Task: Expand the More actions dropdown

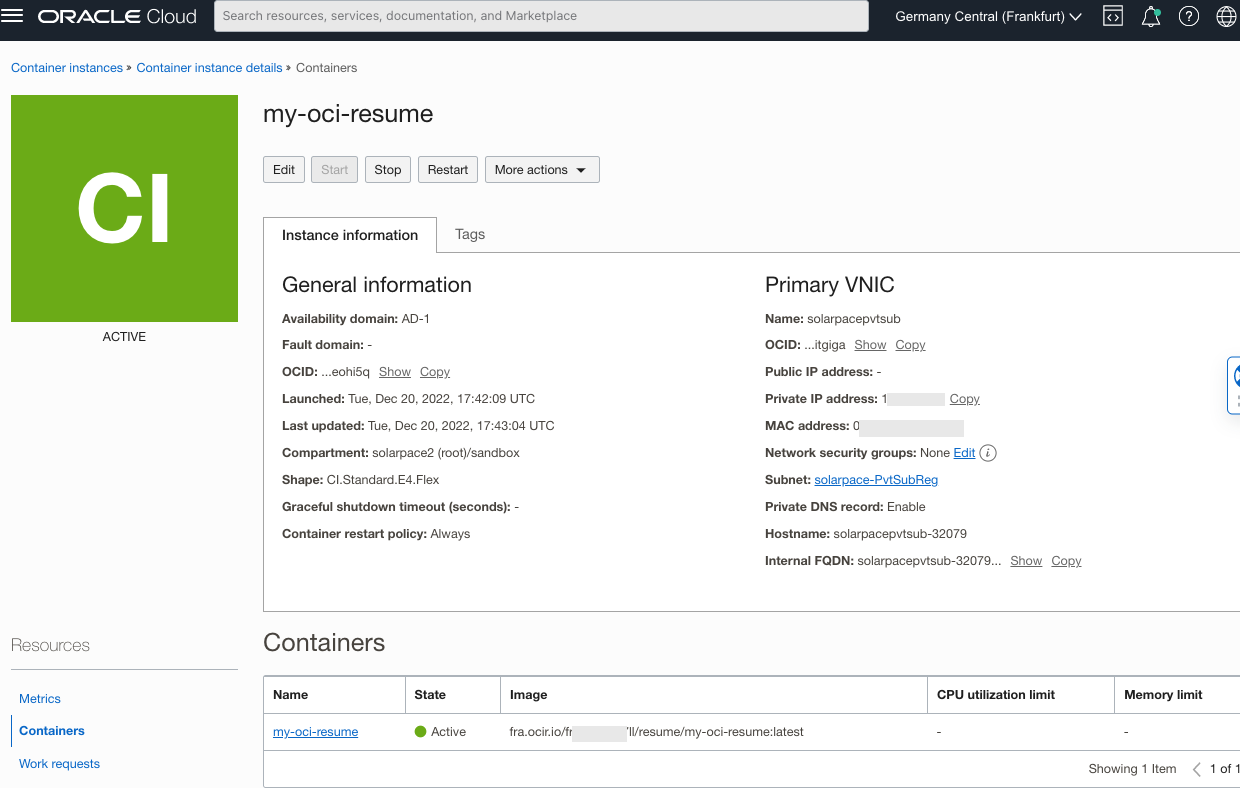Action: (x=542, y=170)
